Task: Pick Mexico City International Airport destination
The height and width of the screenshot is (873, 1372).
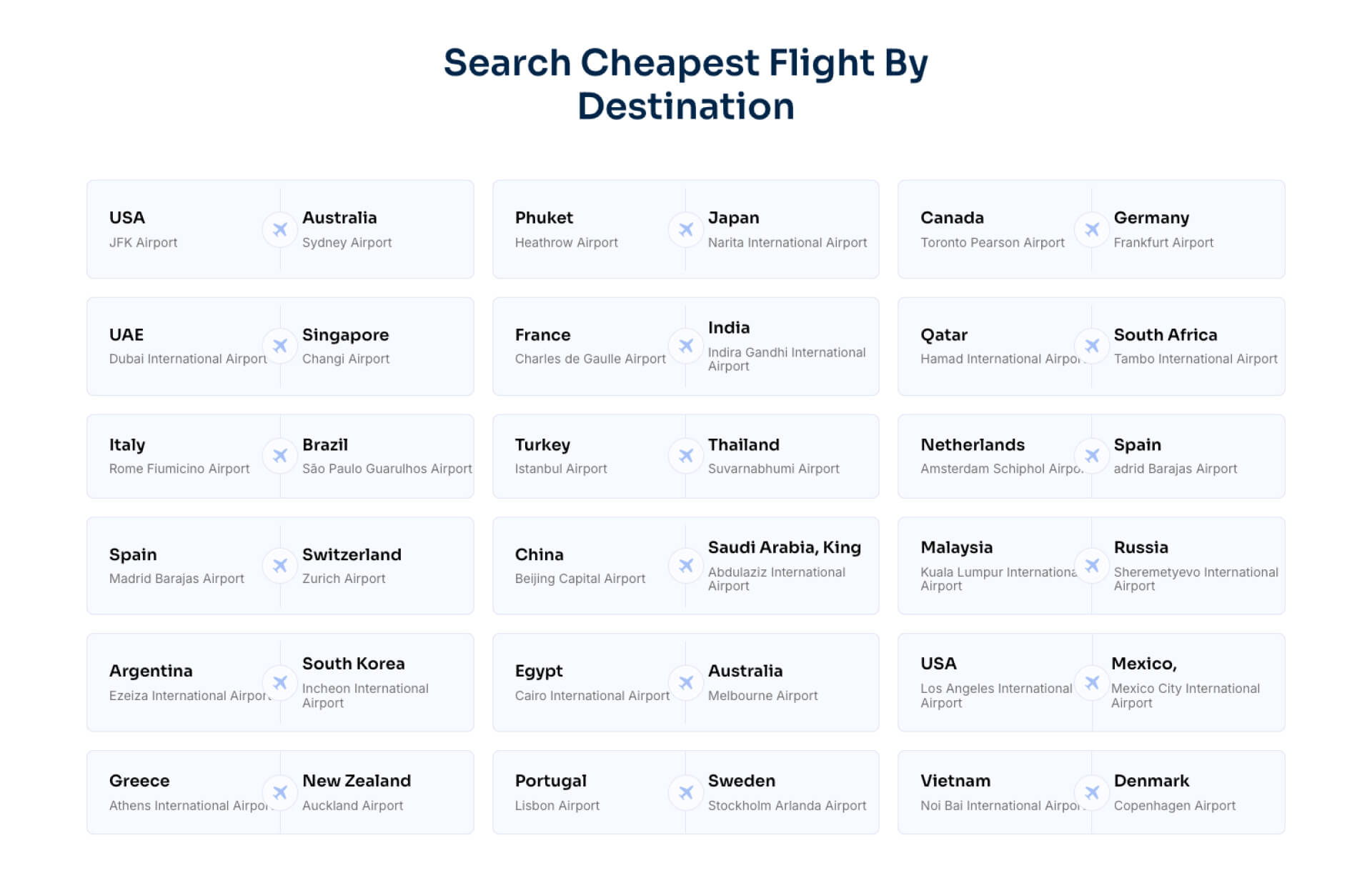Action: (1185, 682)
